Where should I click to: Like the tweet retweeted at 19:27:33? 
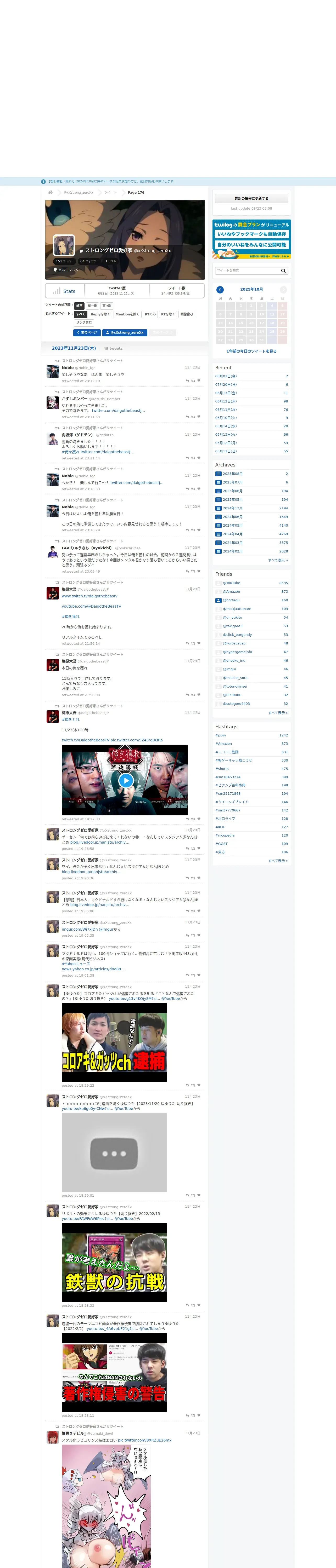tap(199, 819)
